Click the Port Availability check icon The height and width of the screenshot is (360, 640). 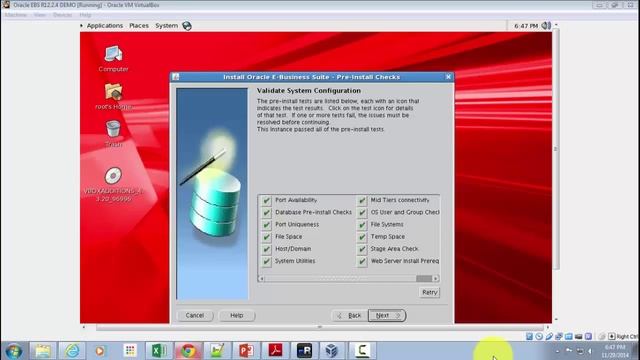[266, 200]
